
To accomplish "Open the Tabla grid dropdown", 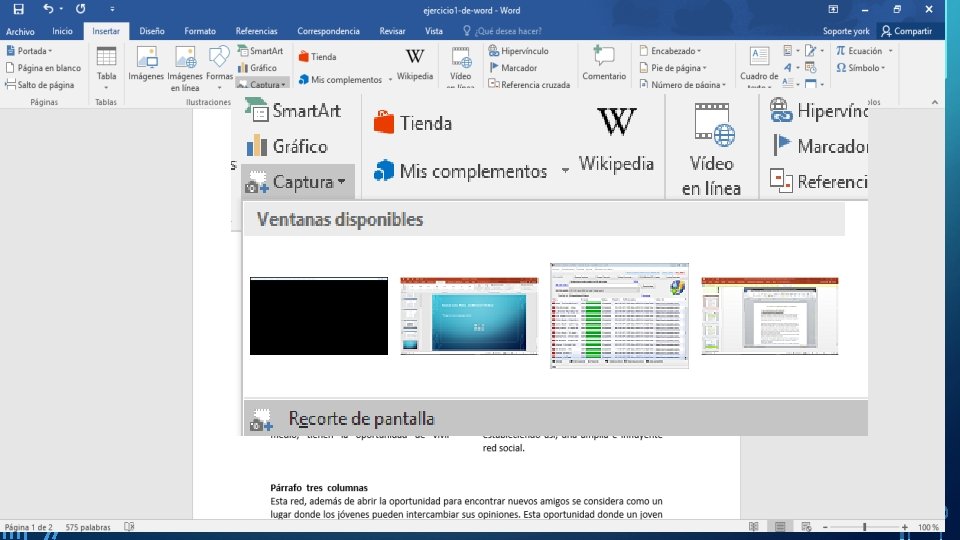I will click(x=106, y=67).
